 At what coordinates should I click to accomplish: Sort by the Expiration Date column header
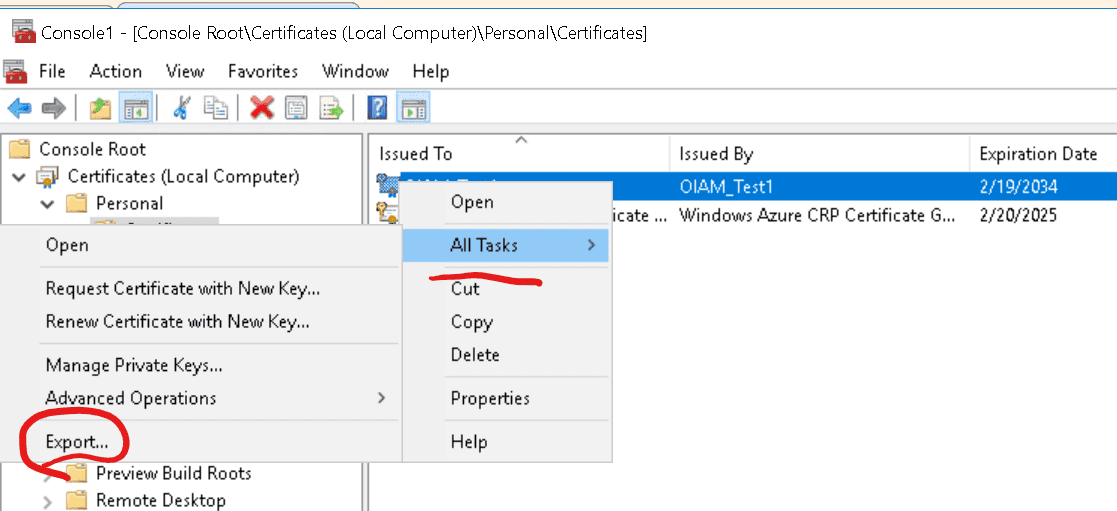click(1037, 154)
